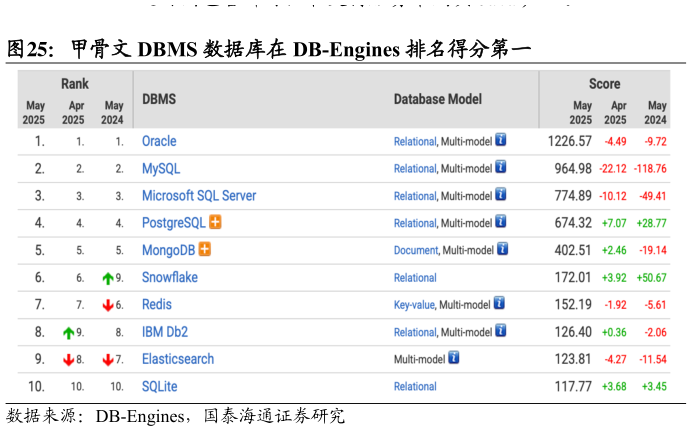Click the -11.54 score change value
This screenshot has height=431, width=692.
coord(653,360)
